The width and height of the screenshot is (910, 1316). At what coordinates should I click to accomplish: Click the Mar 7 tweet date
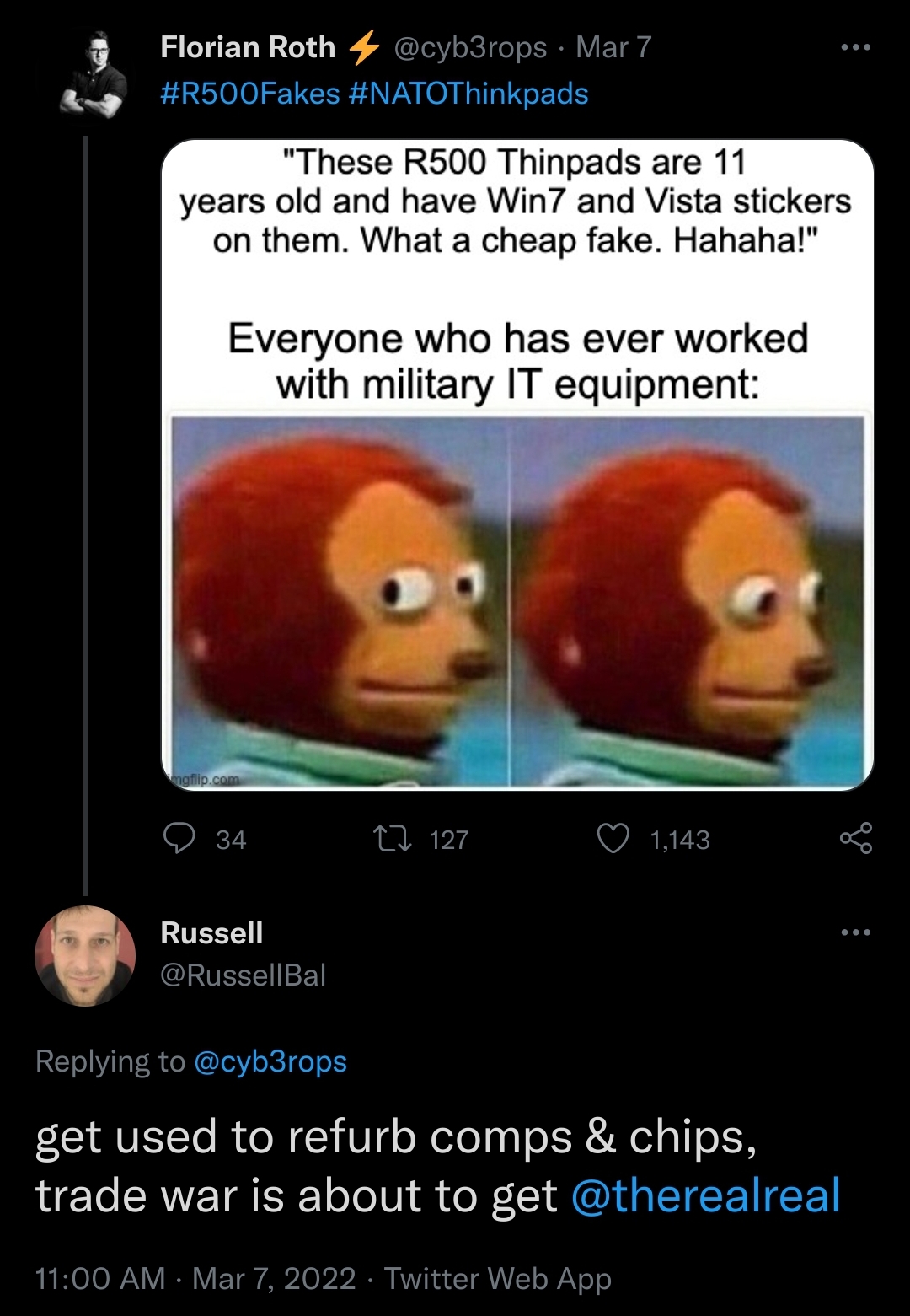pyautogui.click(x=613, y=47)
